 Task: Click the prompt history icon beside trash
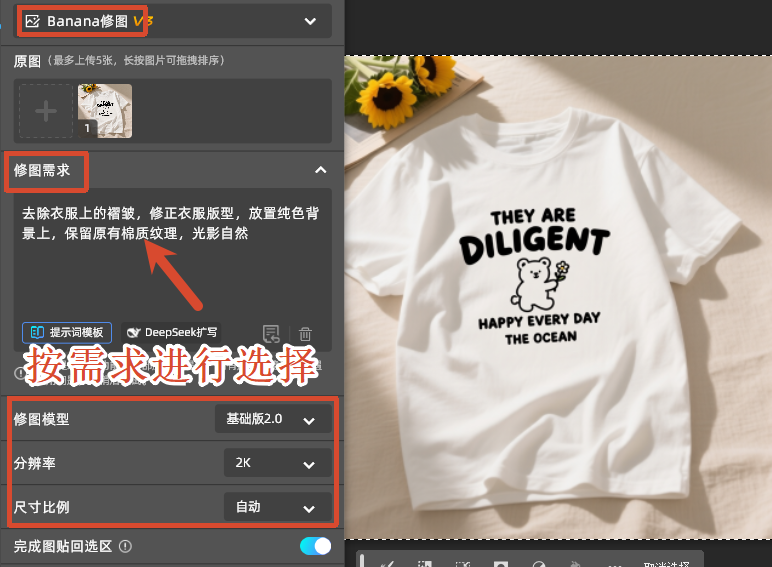(x=271, y=334)
